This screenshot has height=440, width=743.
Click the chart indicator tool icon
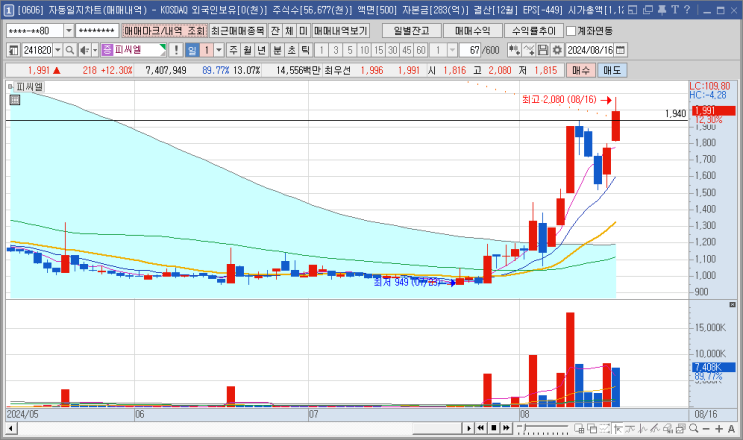tap(514, 50)
